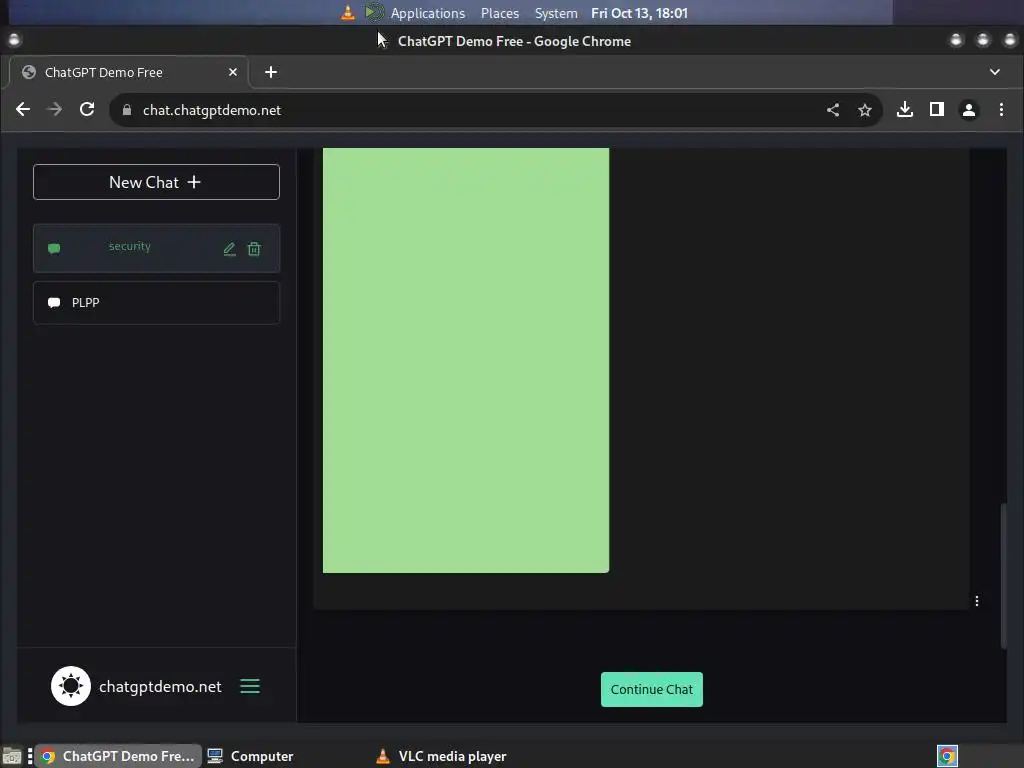Click the lock icon in address bar
This screenshot has height=768, width=1024.
tap(127, 110)
